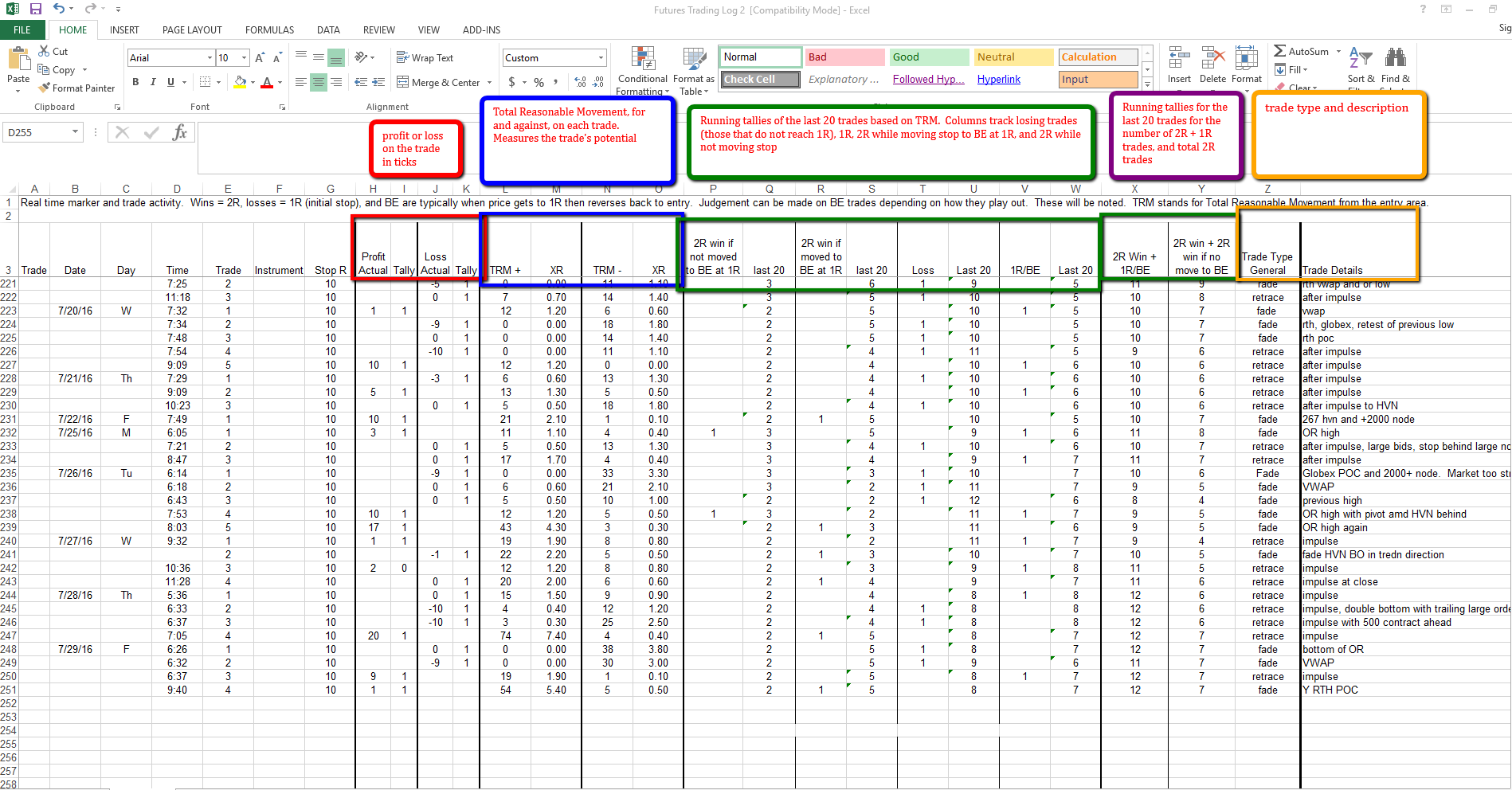
Task: Expand the AutoSum dropdown arrow
Action: pyautogui.click(x=1338, y=51)
